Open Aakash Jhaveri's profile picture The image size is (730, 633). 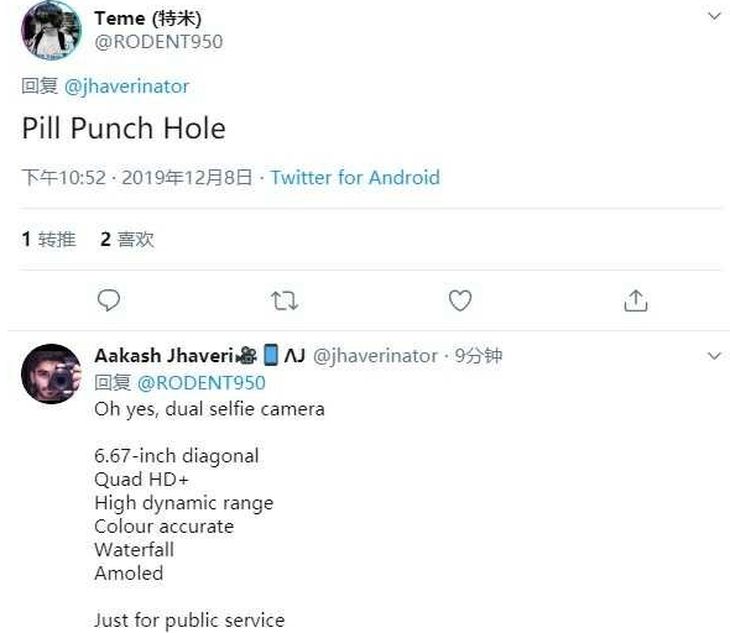click(x=51, y=373)
